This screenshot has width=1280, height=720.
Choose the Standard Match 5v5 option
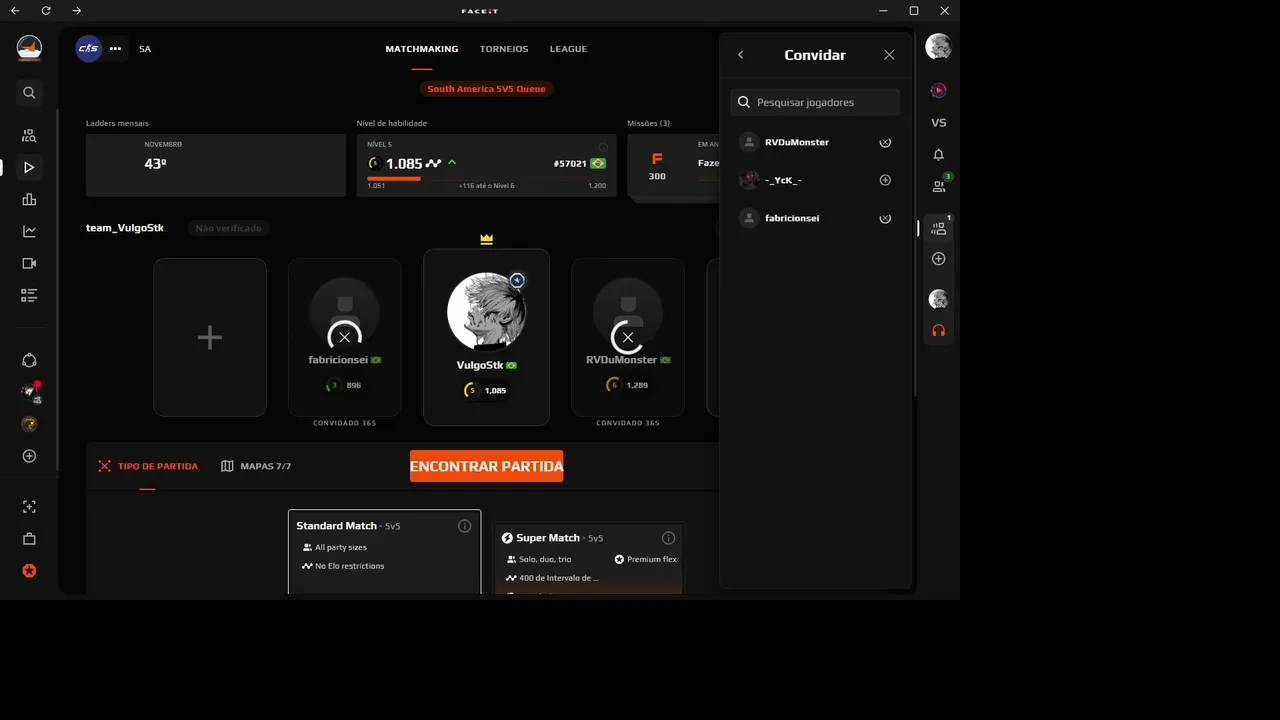(x=385, y=552)
